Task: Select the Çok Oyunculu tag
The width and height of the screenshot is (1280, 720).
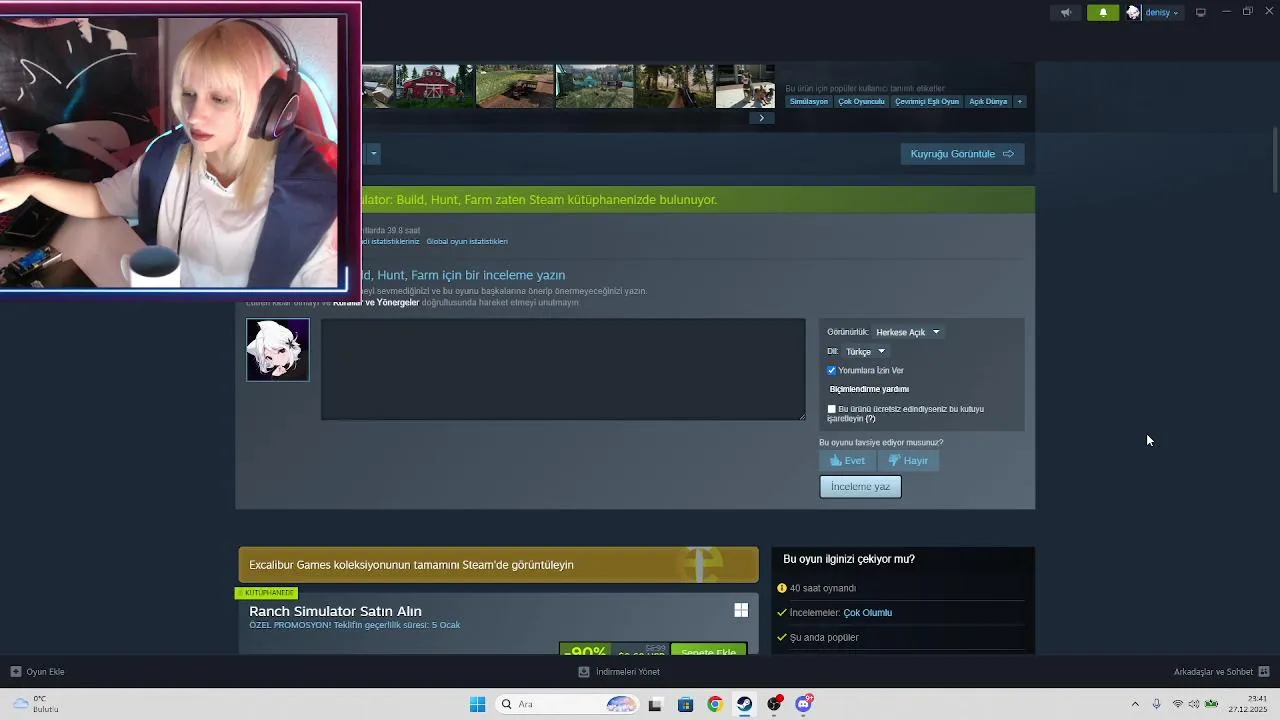Action: click(861, 101)
